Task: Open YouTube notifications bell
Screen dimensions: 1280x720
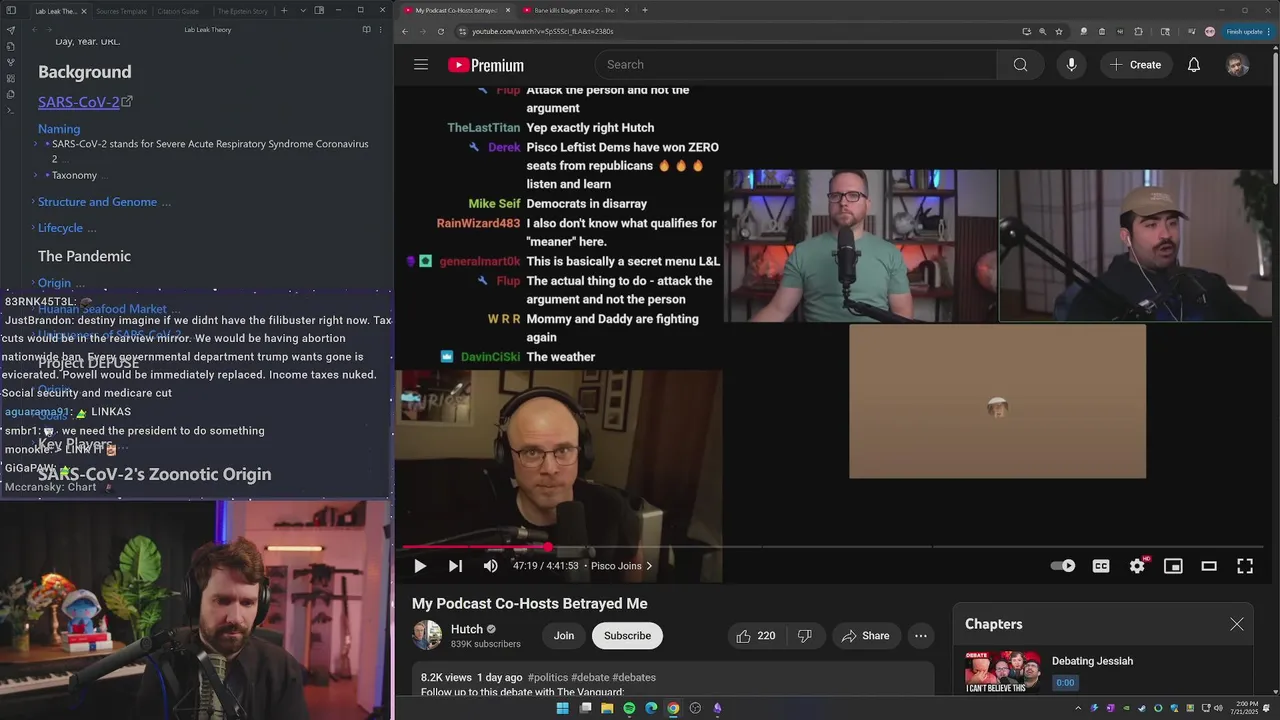Action: pyautogui.click(x=1194, y=65)
